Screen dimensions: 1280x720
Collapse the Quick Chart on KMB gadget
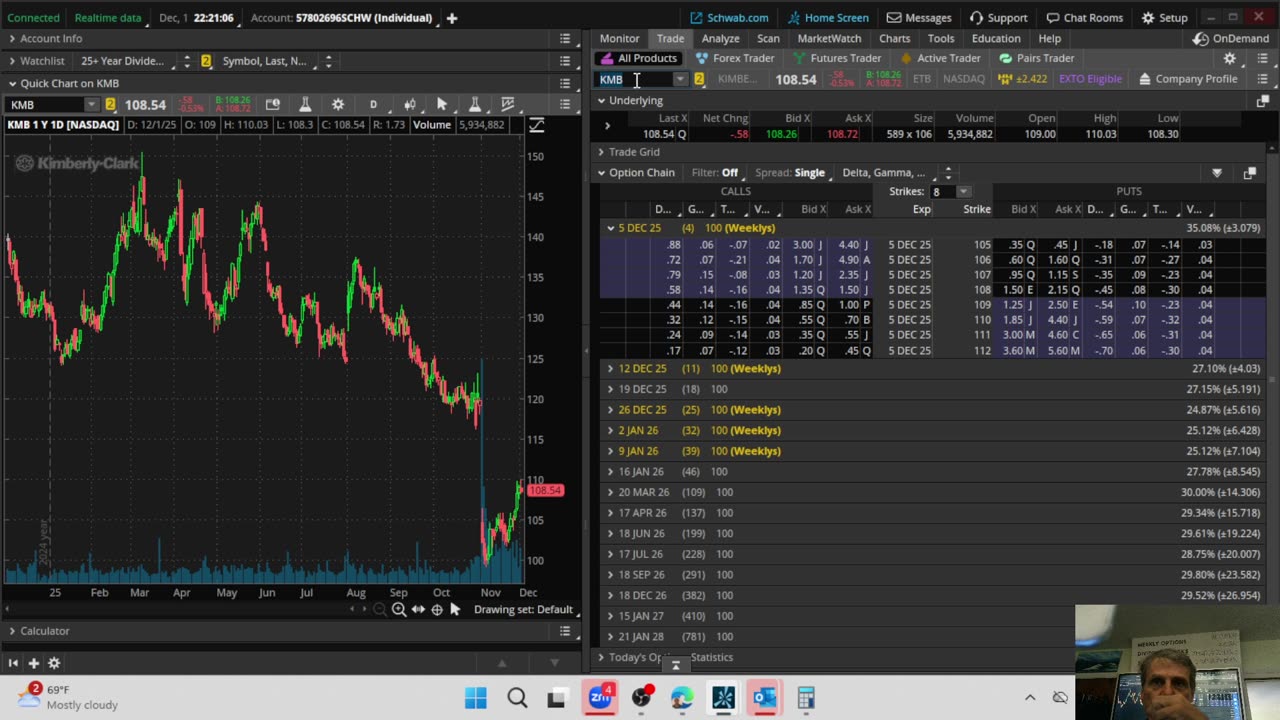click(12, 84)
